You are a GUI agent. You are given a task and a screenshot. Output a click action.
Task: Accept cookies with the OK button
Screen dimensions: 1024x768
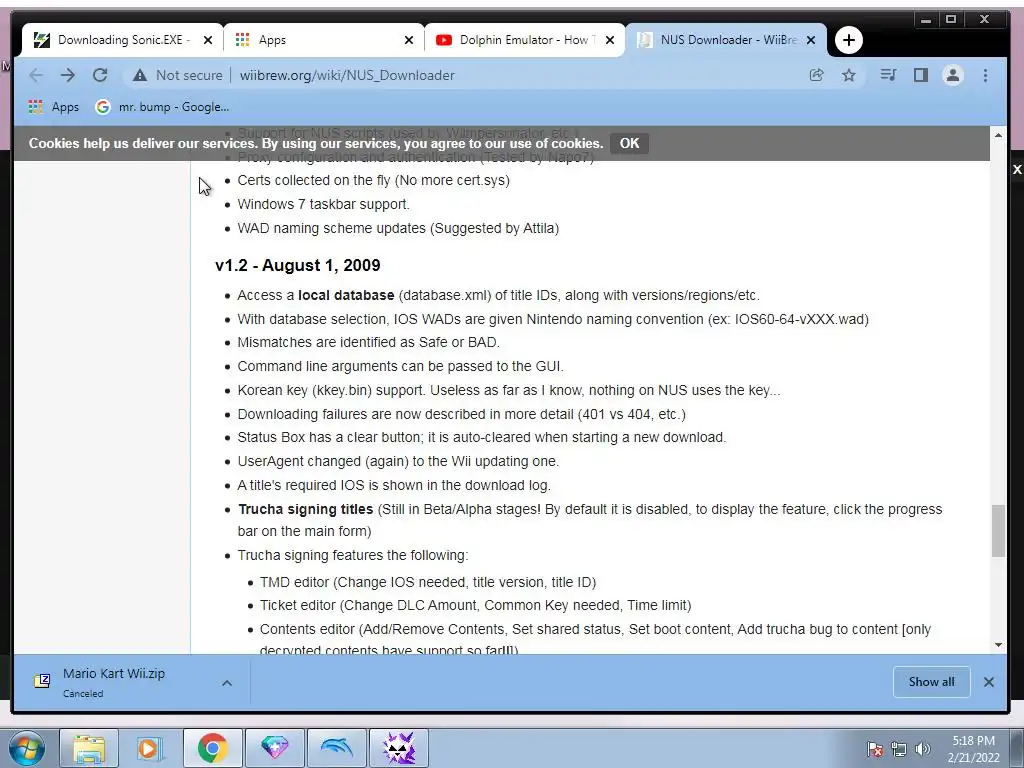click(629, 143)
